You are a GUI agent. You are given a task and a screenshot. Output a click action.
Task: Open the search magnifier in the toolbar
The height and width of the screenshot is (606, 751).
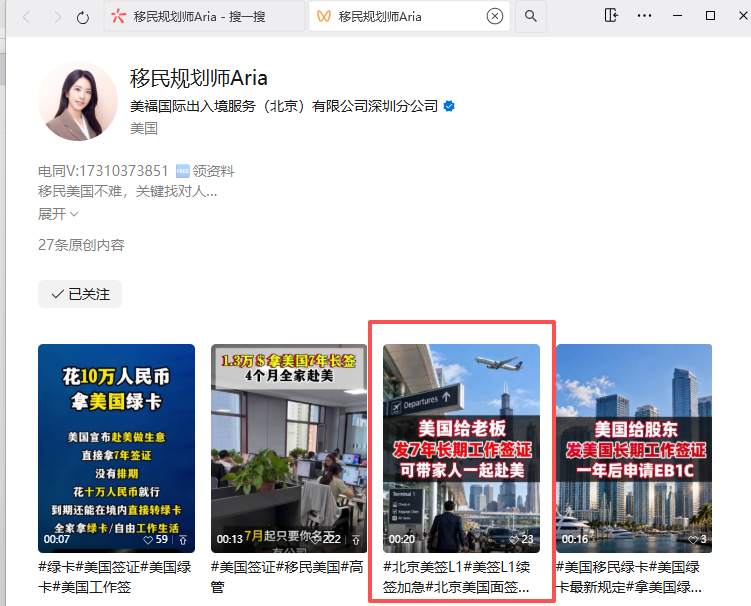(531, 16)
